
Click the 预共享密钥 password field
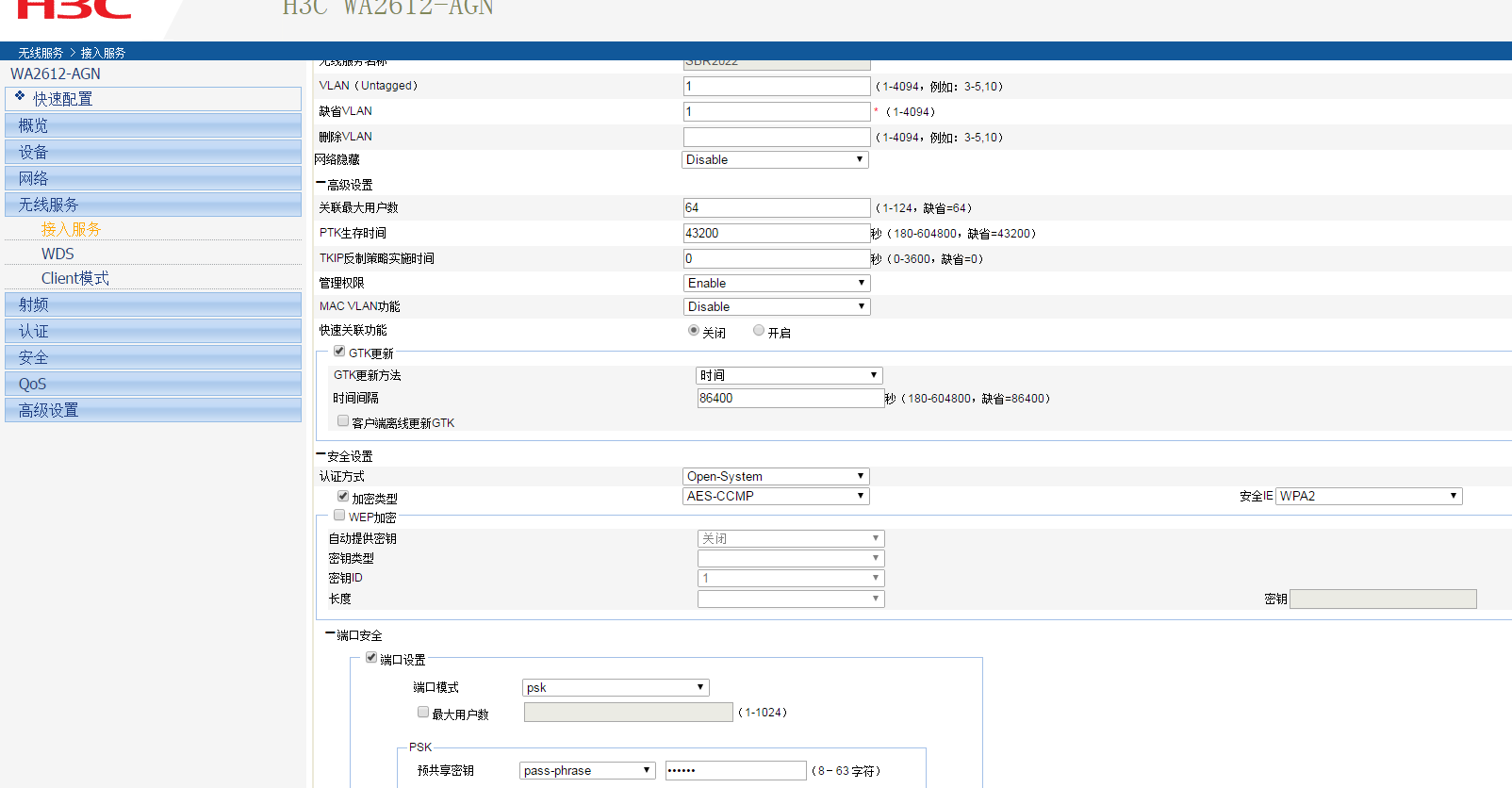(x=735, y=770)
